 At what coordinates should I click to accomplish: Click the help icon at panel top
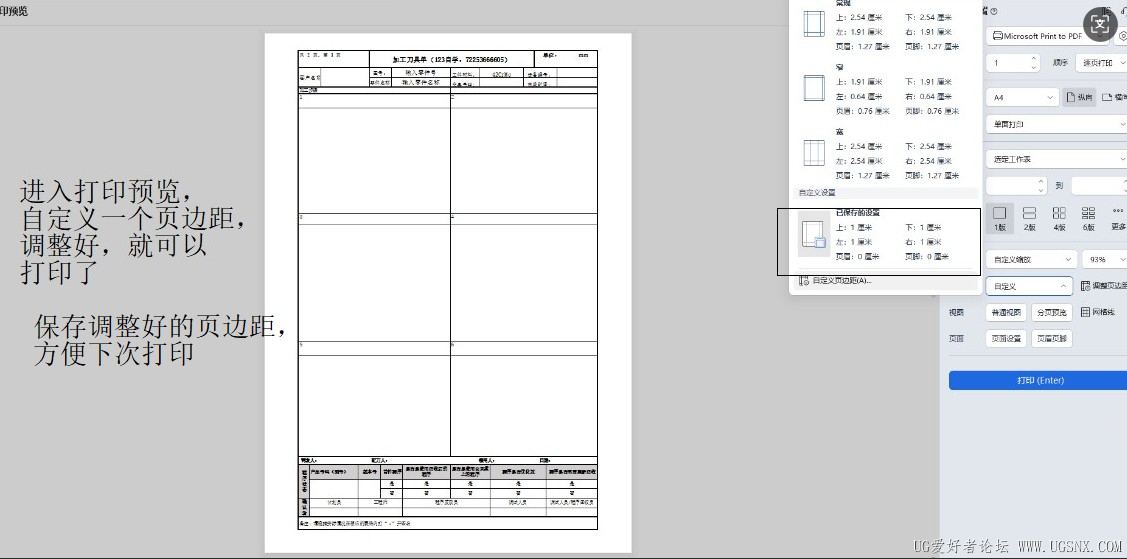[994, 11]
